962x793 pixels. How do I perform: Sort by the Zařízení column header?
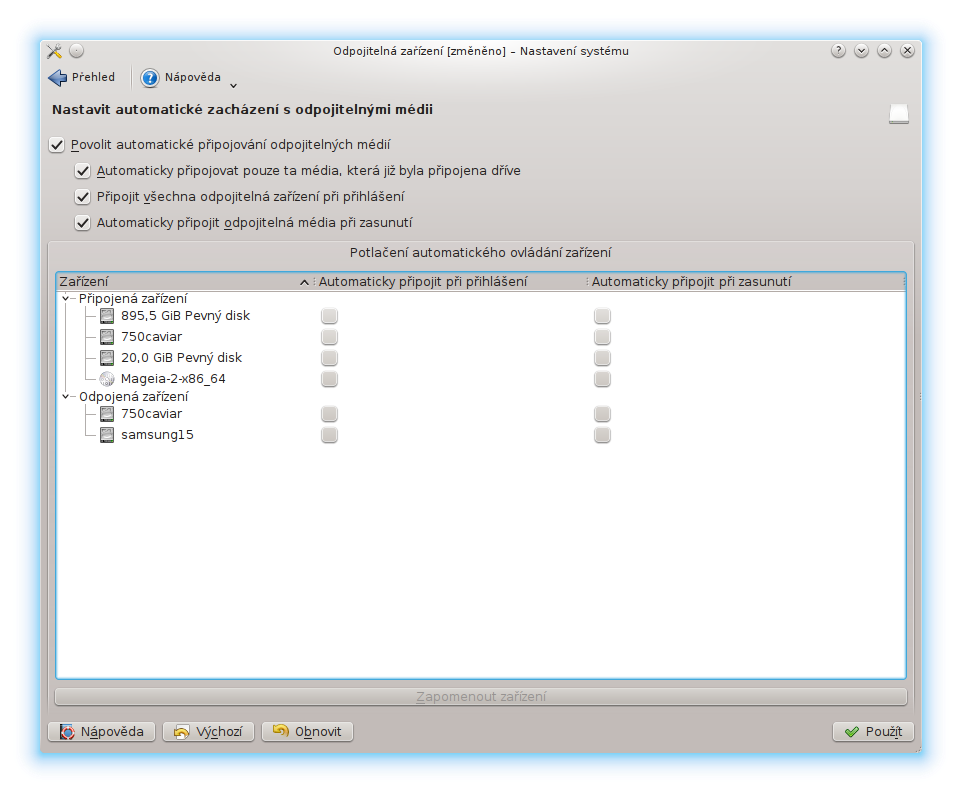(x=184, y=282)
